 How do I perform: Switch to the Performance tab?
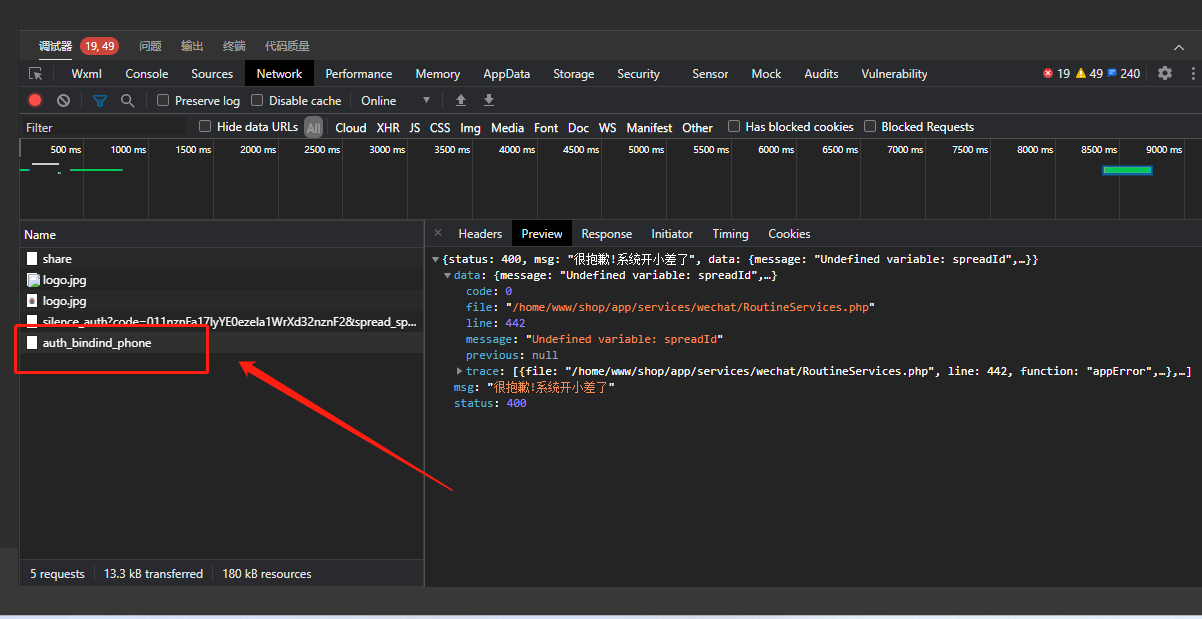[359, 73]
